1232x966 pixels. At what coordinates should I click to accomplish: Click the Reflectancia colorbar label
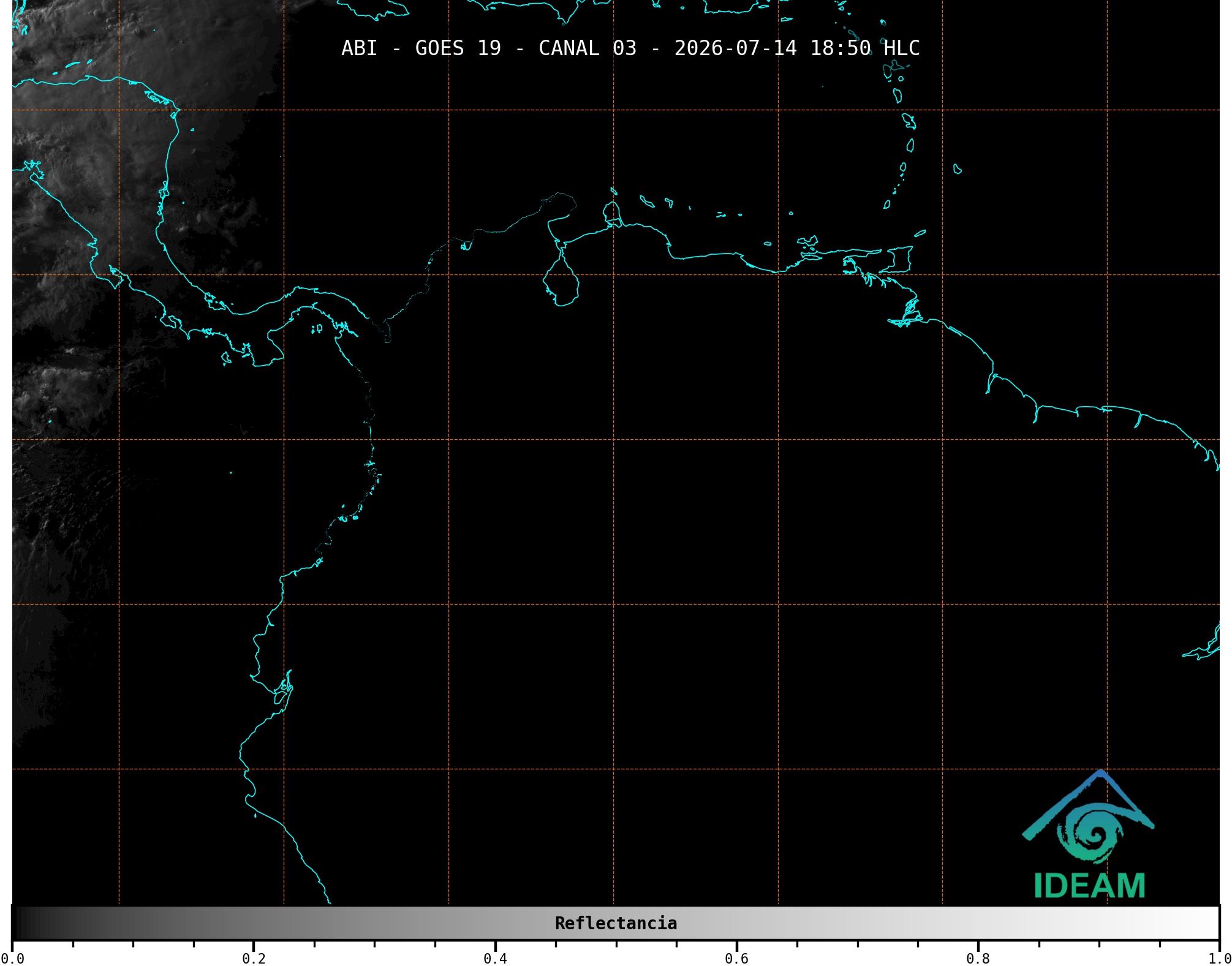616,923
